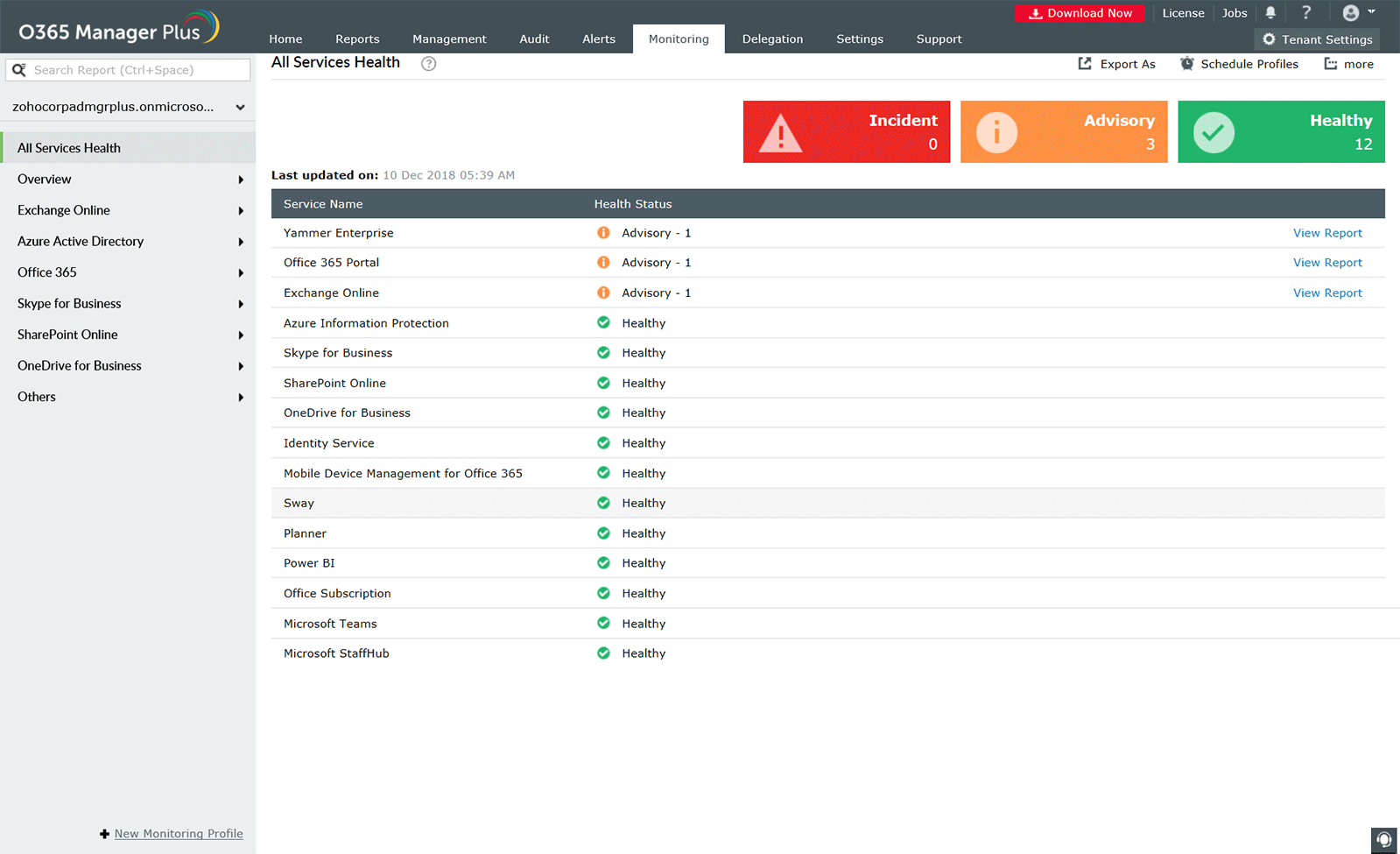Open the help question mark icon
This screenshot has width=1400, height=854.
click(x=1306, y=12)
